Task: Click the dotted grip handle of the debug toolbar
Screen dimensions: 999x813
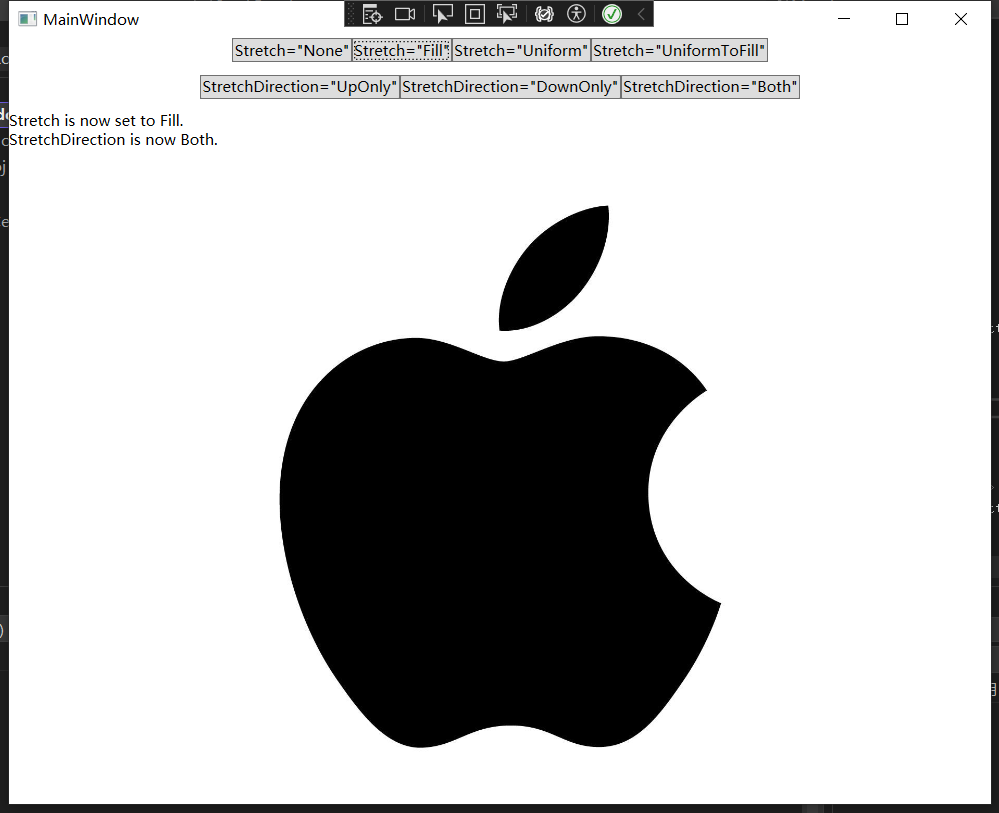Action: point(351,14)
